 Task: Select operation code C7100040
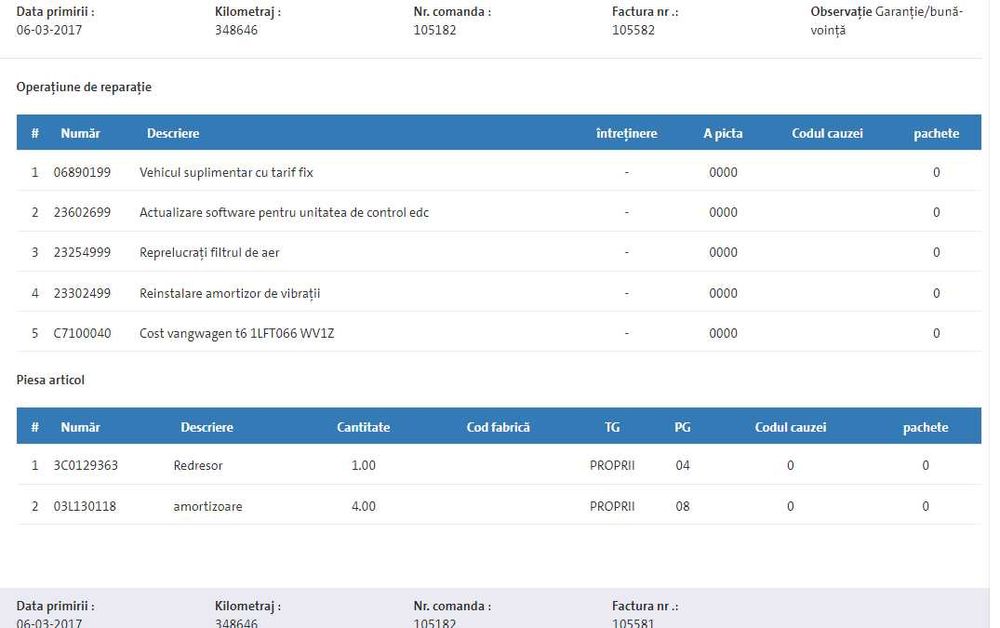[x=82, y=333]
